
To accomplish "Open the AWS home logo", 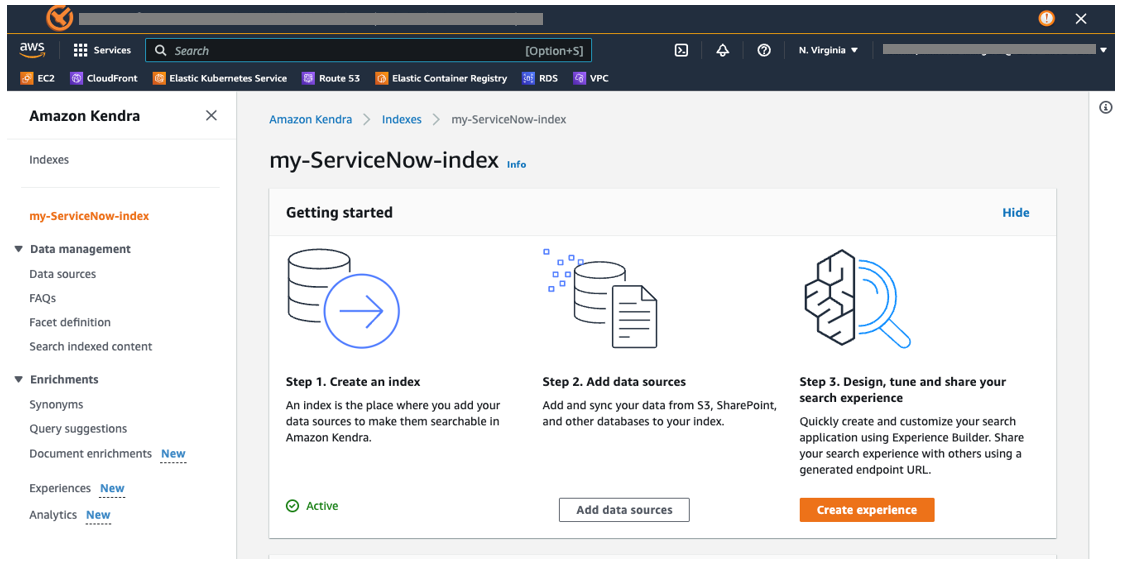I will [32, 49].
